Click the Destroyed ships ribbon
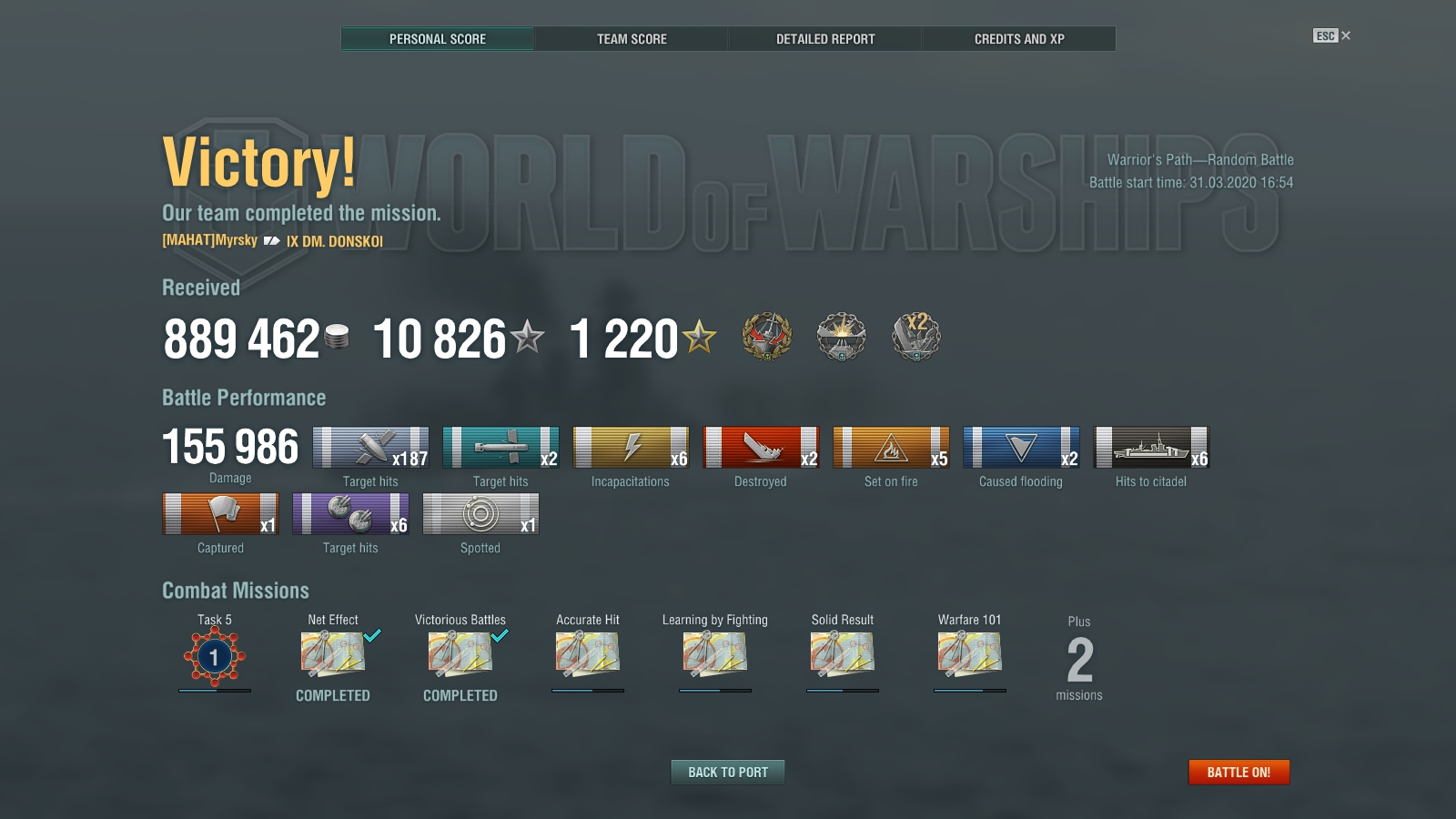Screen dimensions: 1456x819 coord(761,447)
